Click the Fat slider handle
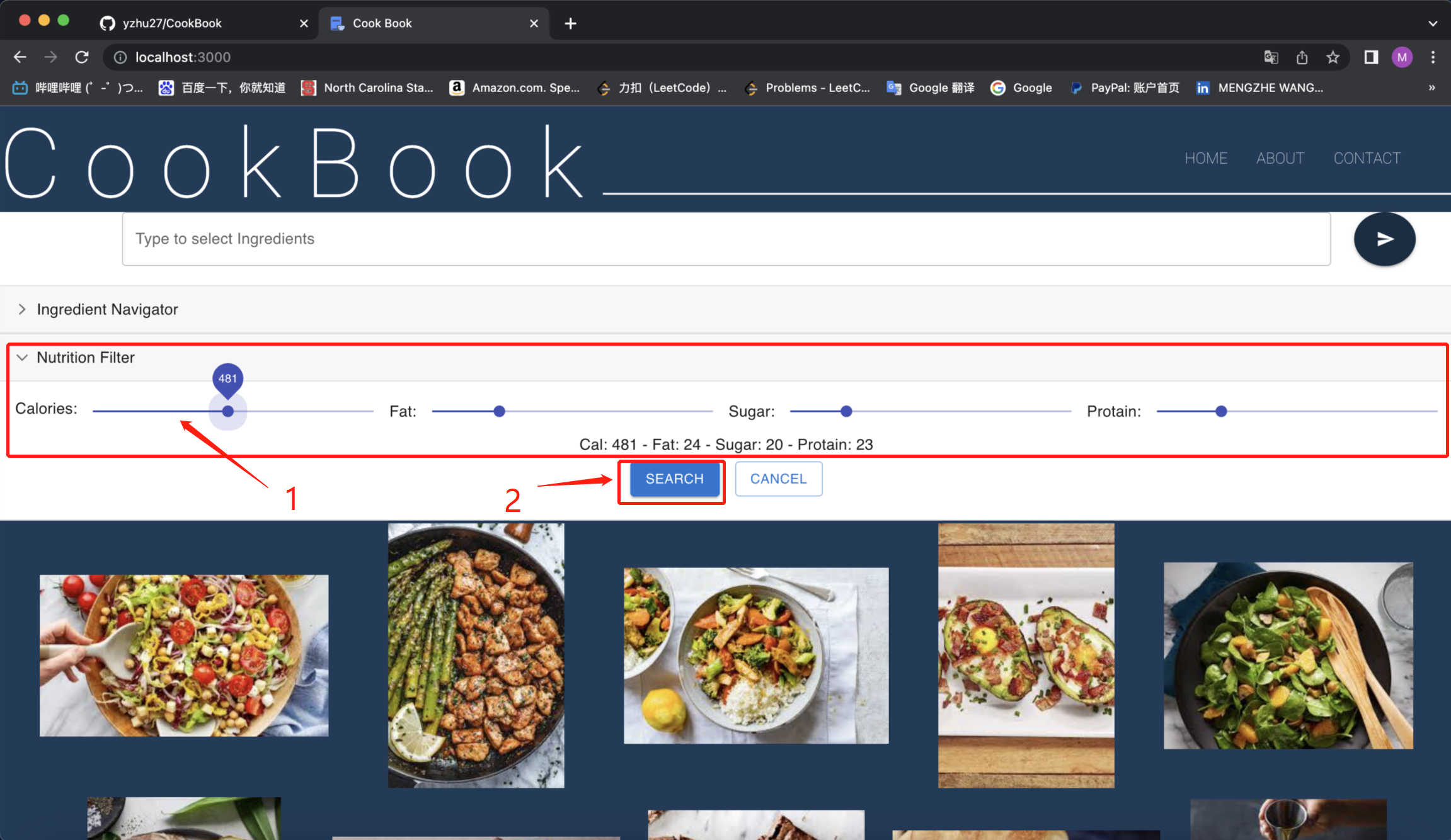Image resolution: width=1451 pixels, height=840 pixels. click(x=499, y=411)
